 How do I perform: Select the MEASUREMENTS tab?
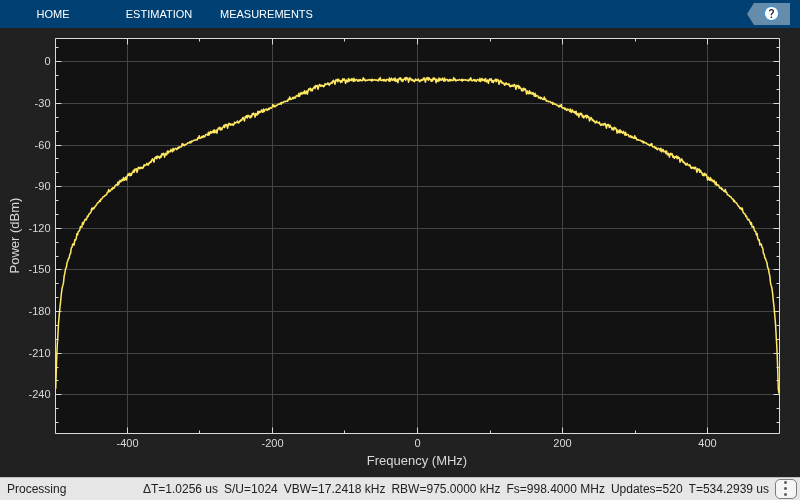(266, 14)
